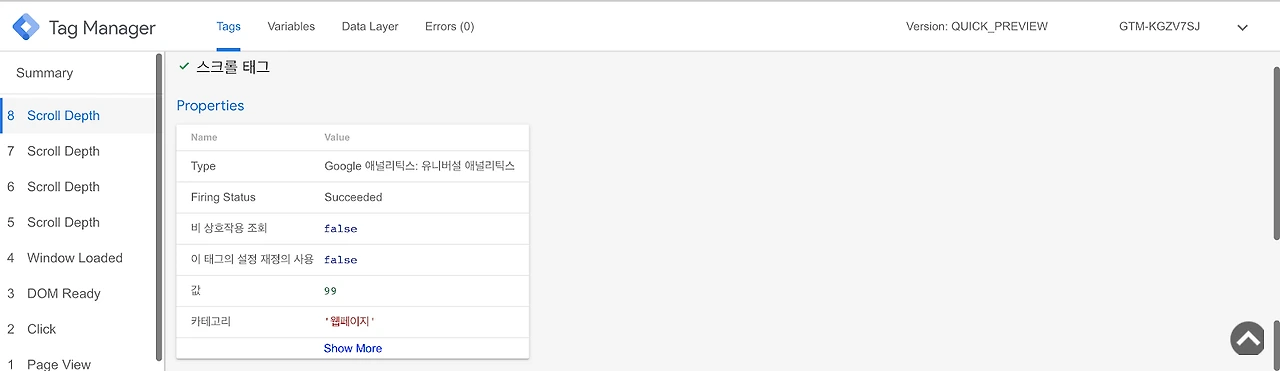Screen dimensions: 1280x371
Task: Select event 5 Scroll Depth
Action: 78,222
